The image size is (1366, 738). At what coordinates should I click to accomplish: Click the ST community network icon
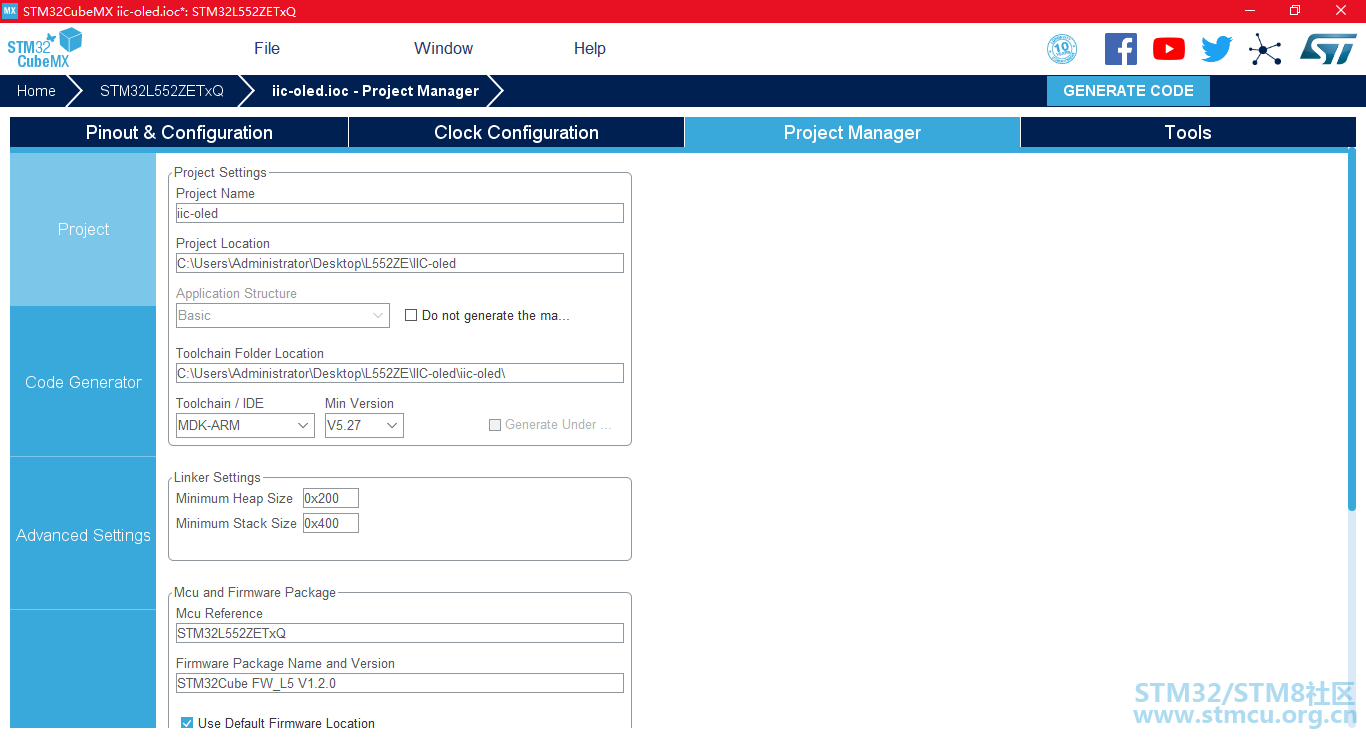[1265, 49]
